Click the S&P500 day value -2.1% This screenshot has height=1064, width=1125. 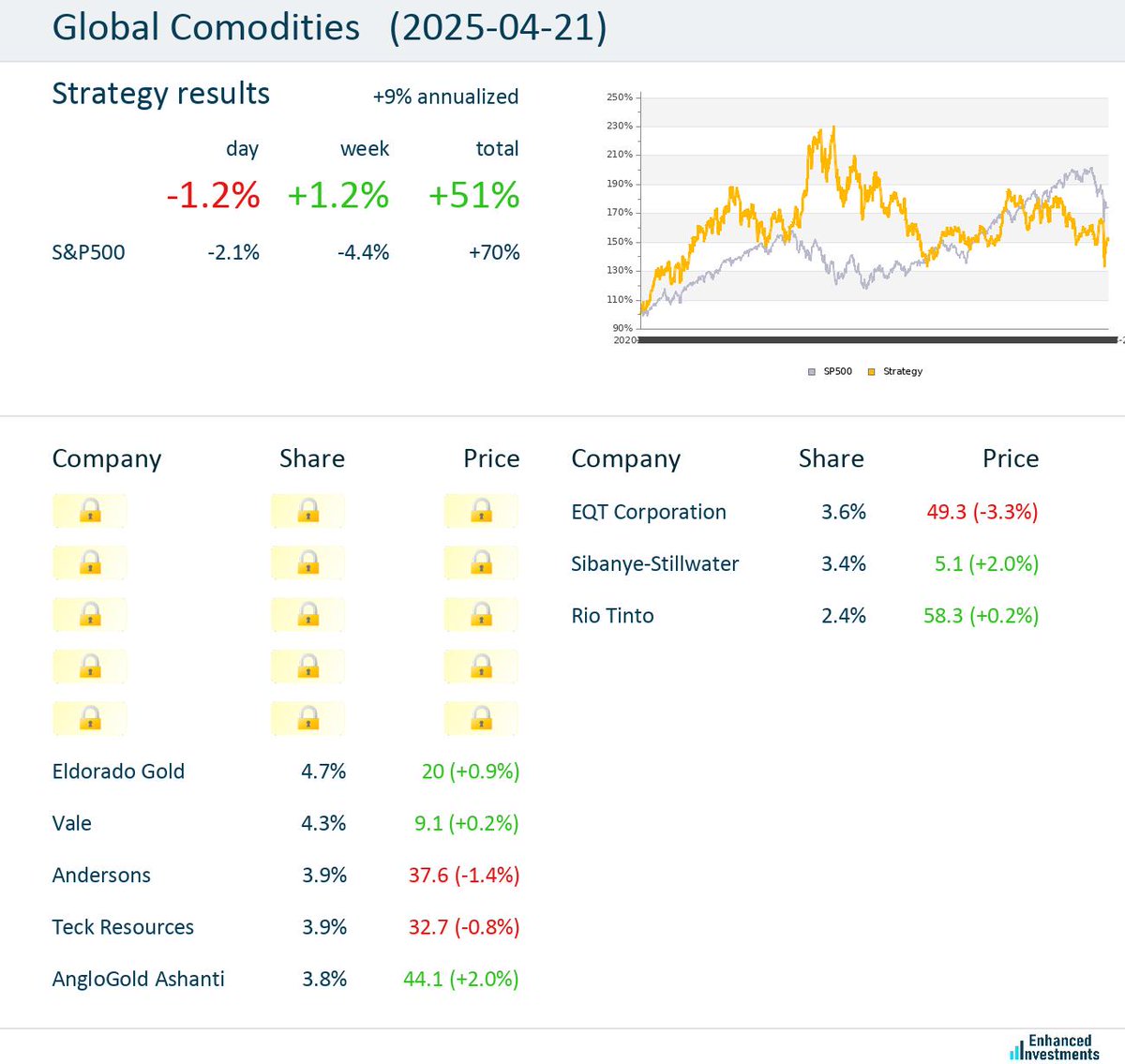click(x=233, y=252)
